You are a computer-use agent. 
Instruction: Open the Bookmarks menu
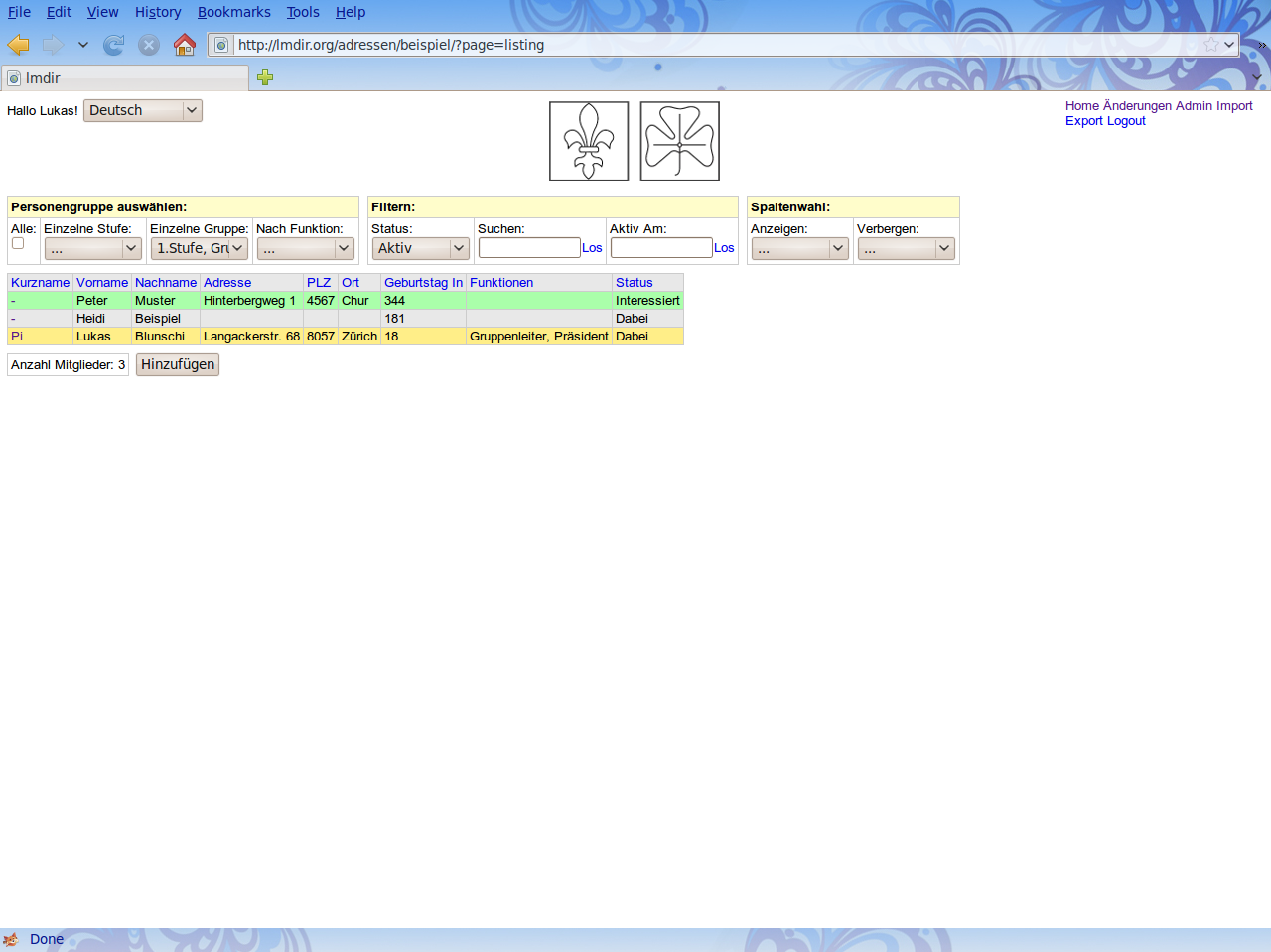point(233,12)
